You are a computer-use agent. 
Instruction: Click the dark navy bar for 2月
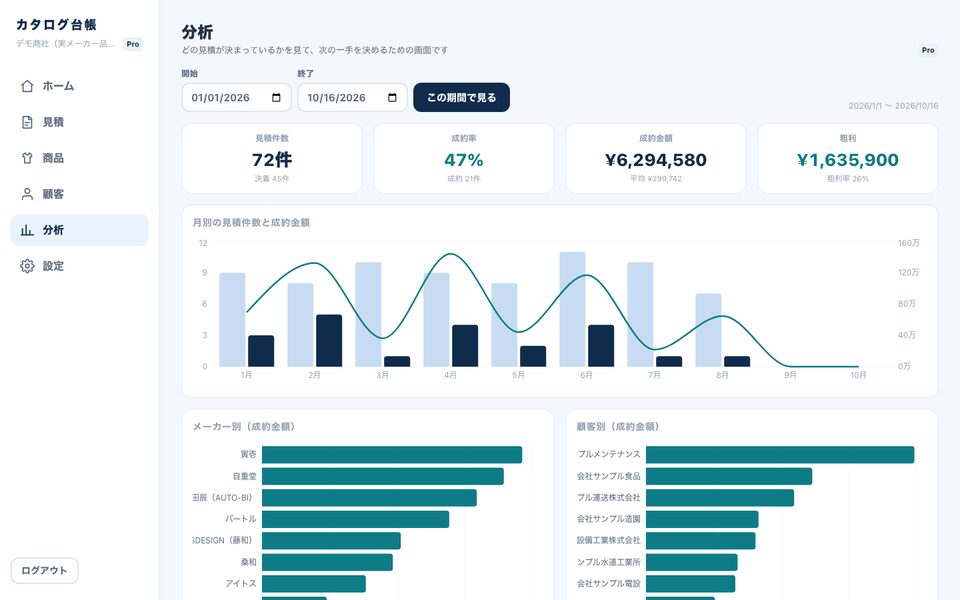[x=329, y=340]
